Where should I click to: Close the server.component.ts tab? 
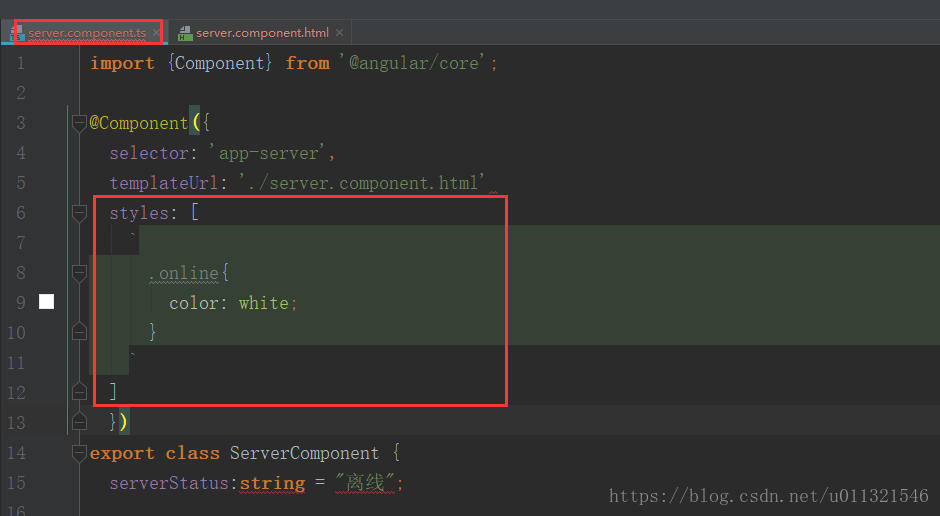pyautogui.click(x=156, y=32)
